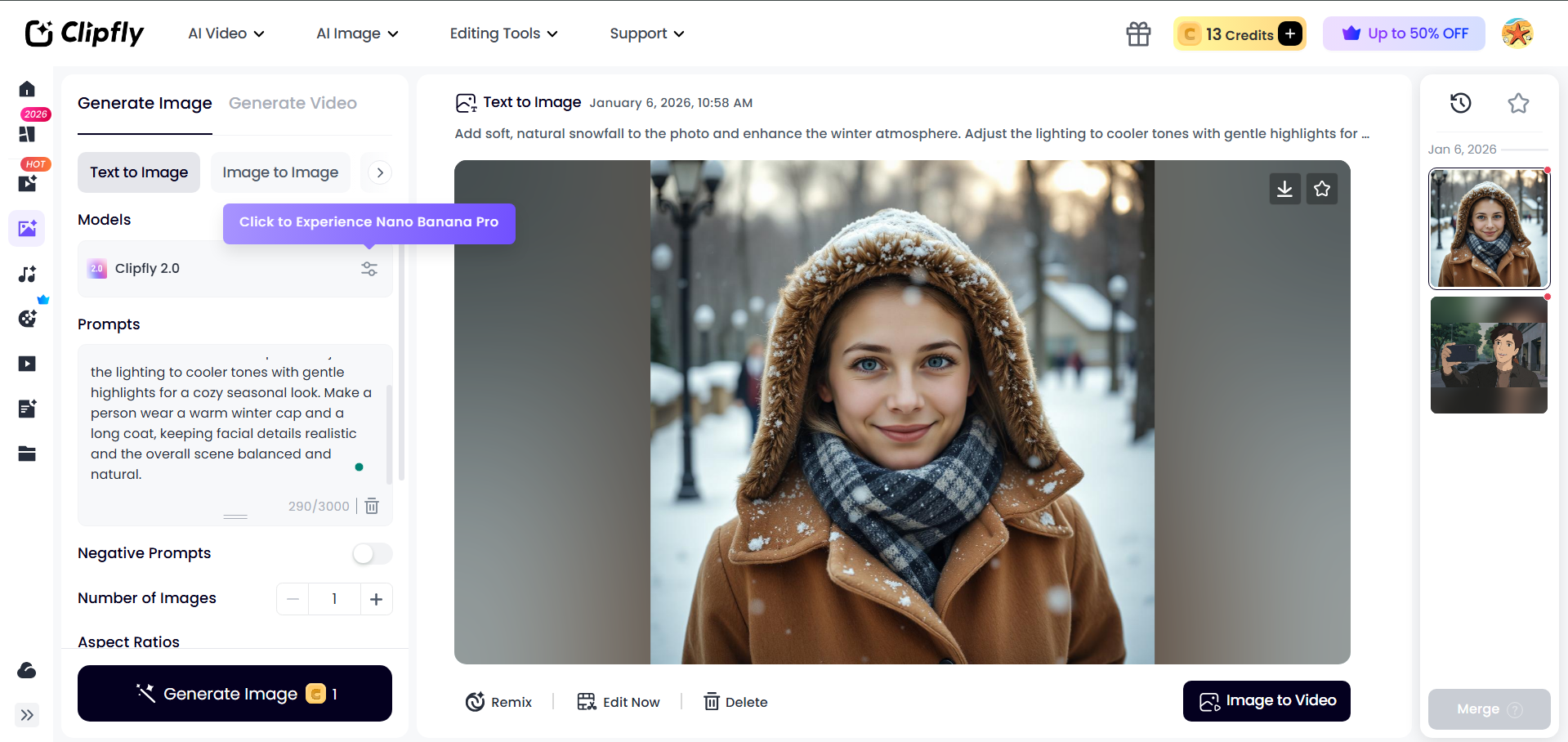Expand more generation modes with the chevron arrow

379,172
